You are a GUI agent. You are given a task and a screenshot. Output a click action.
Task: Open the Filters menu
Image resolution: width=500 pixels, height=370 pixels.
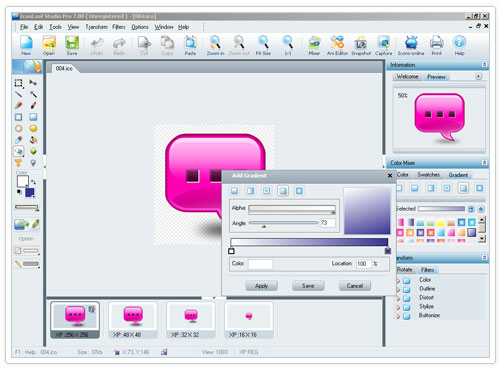[118, 27]
